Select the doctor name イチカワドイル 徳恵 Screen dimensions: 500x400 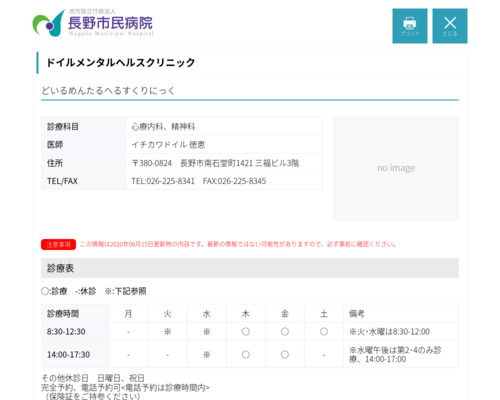168,145
